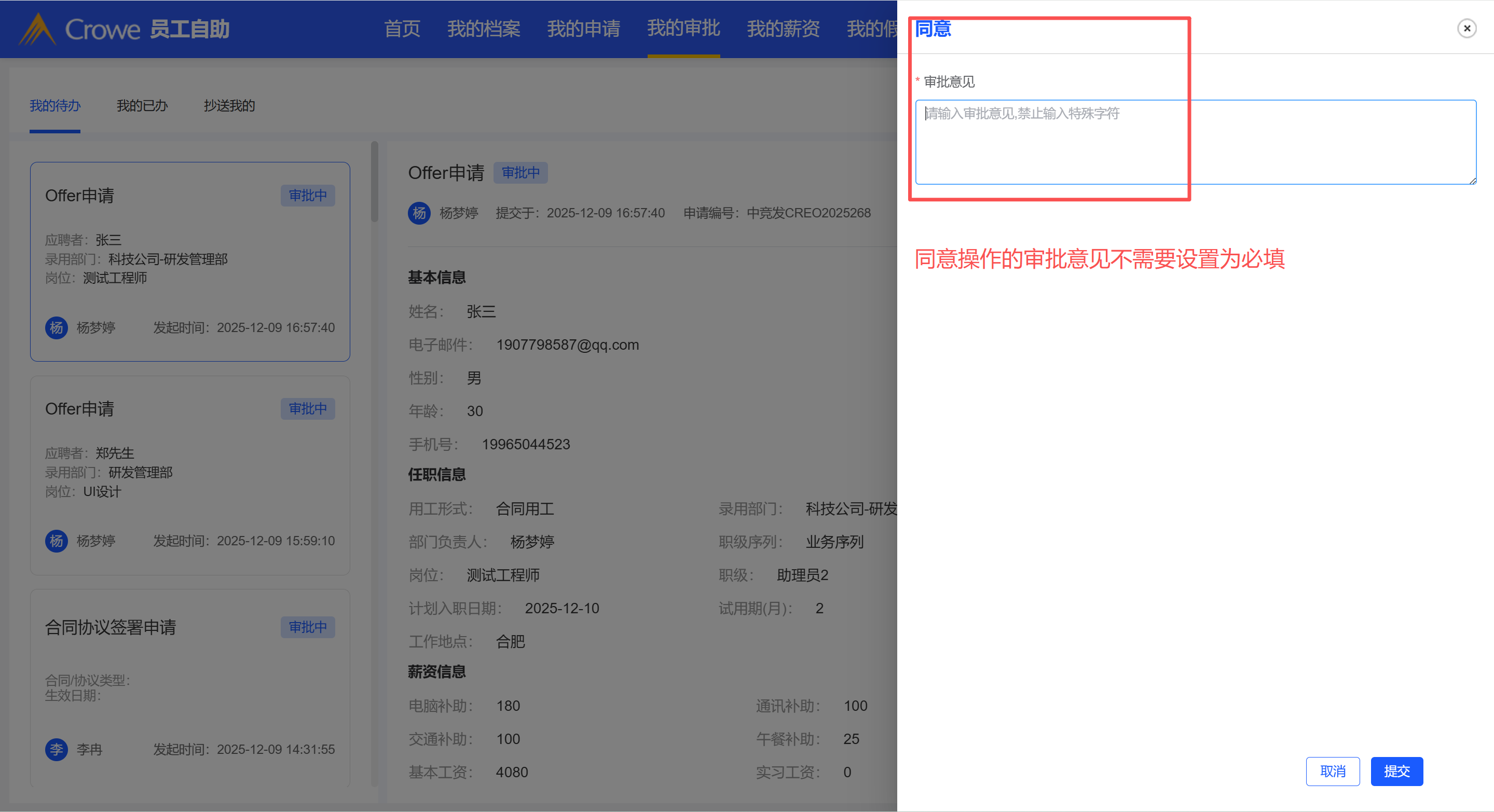Cancel approval with 取消 button

(1332, 772)
